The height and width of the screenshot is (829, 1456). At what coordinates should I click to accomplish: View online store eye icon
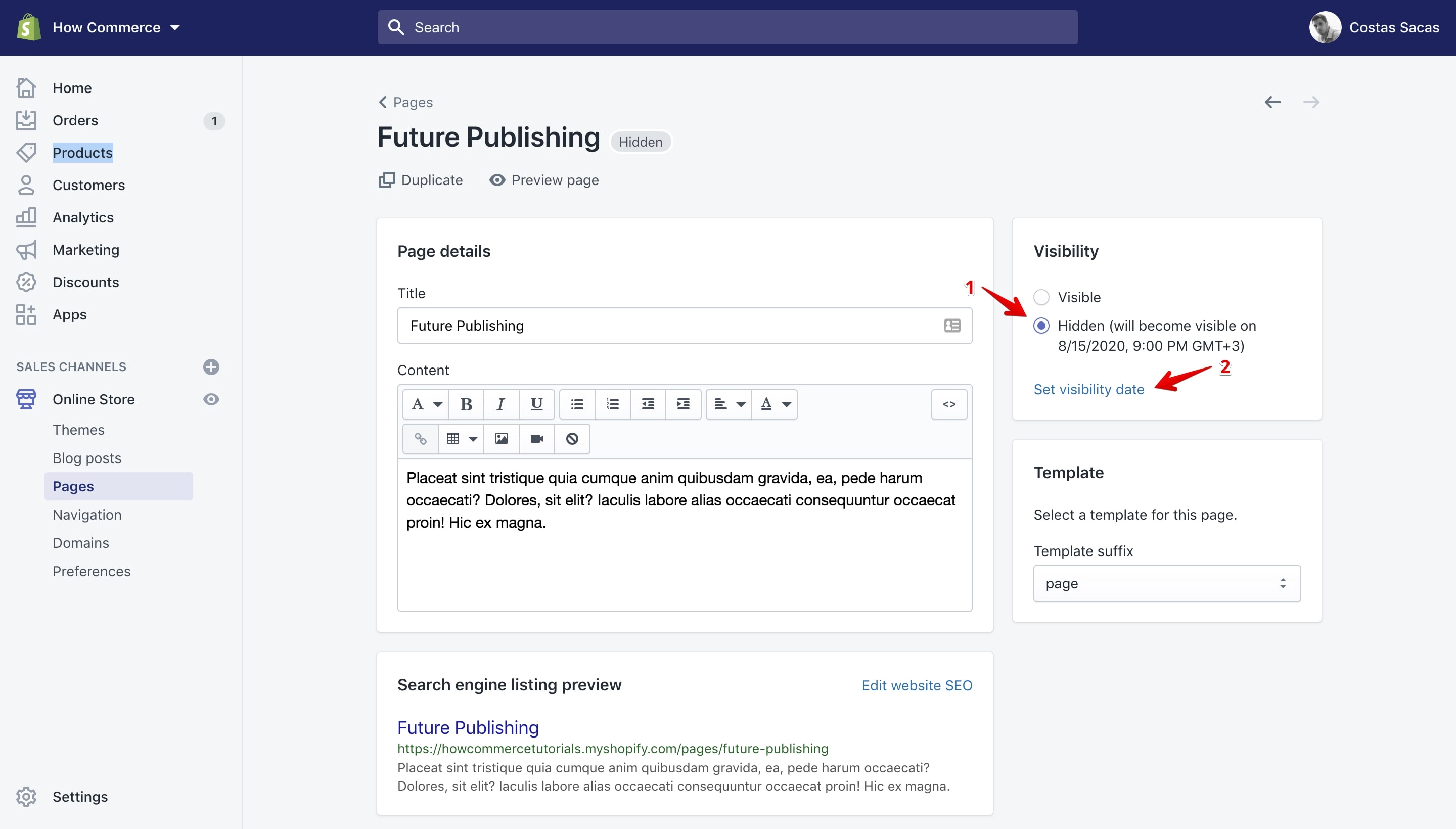211,399
